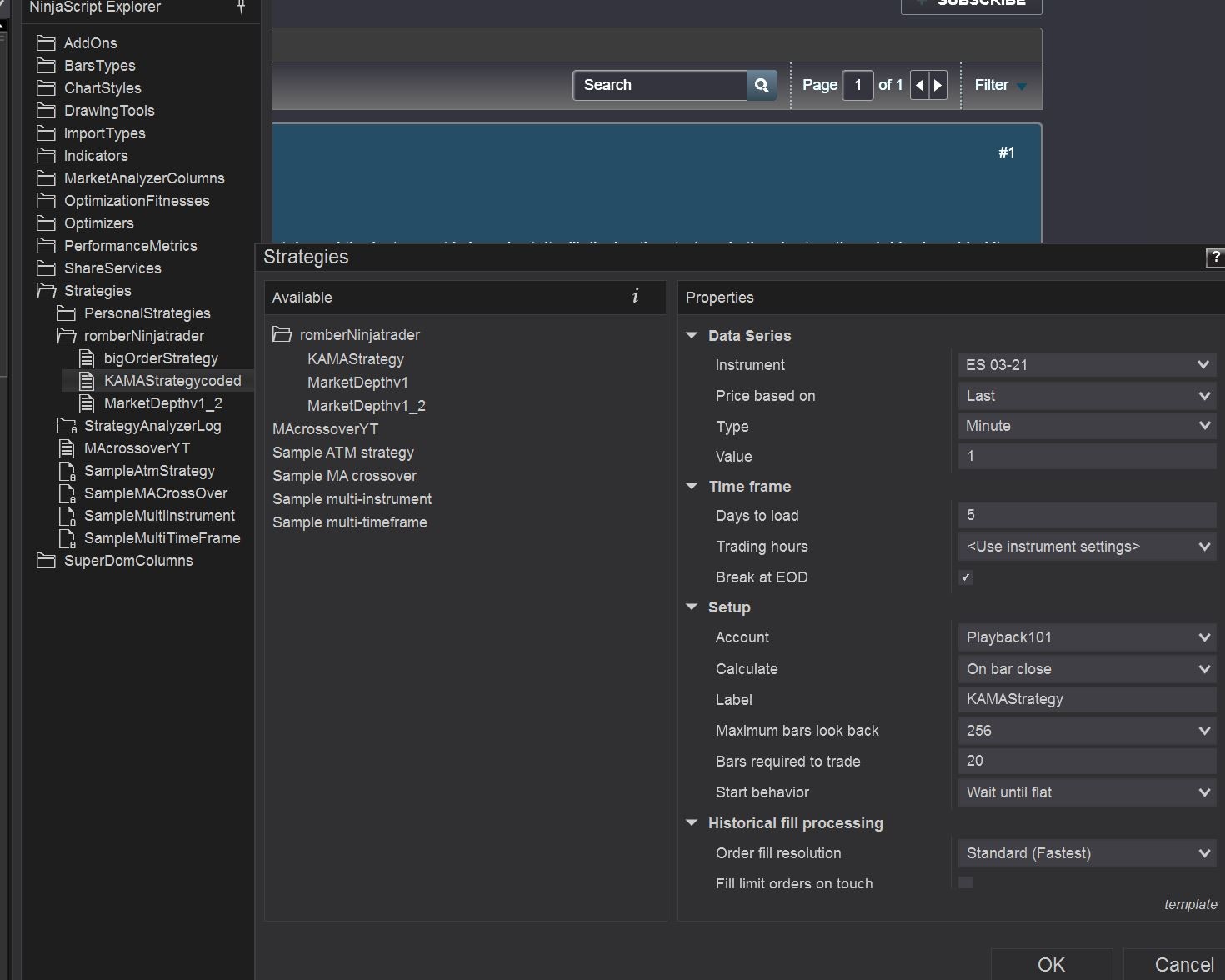Viewport: 1225px width, 980px height.
Task: Select the bigOrderStrategy script file
Action: point(160,358)
